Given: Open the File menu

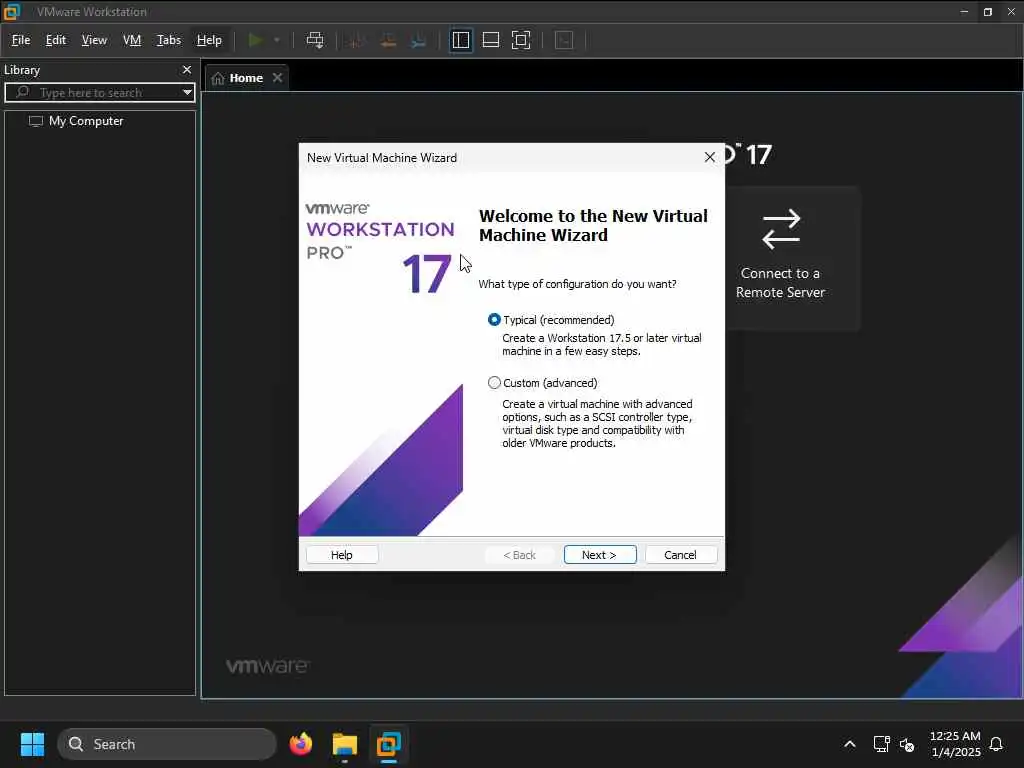Looking at the screenshot, I should [x=21, y=40].
